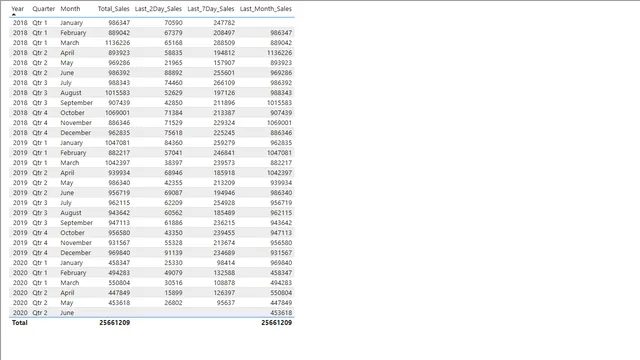
Task: Click the Month column header
Action: pos(70,9)
